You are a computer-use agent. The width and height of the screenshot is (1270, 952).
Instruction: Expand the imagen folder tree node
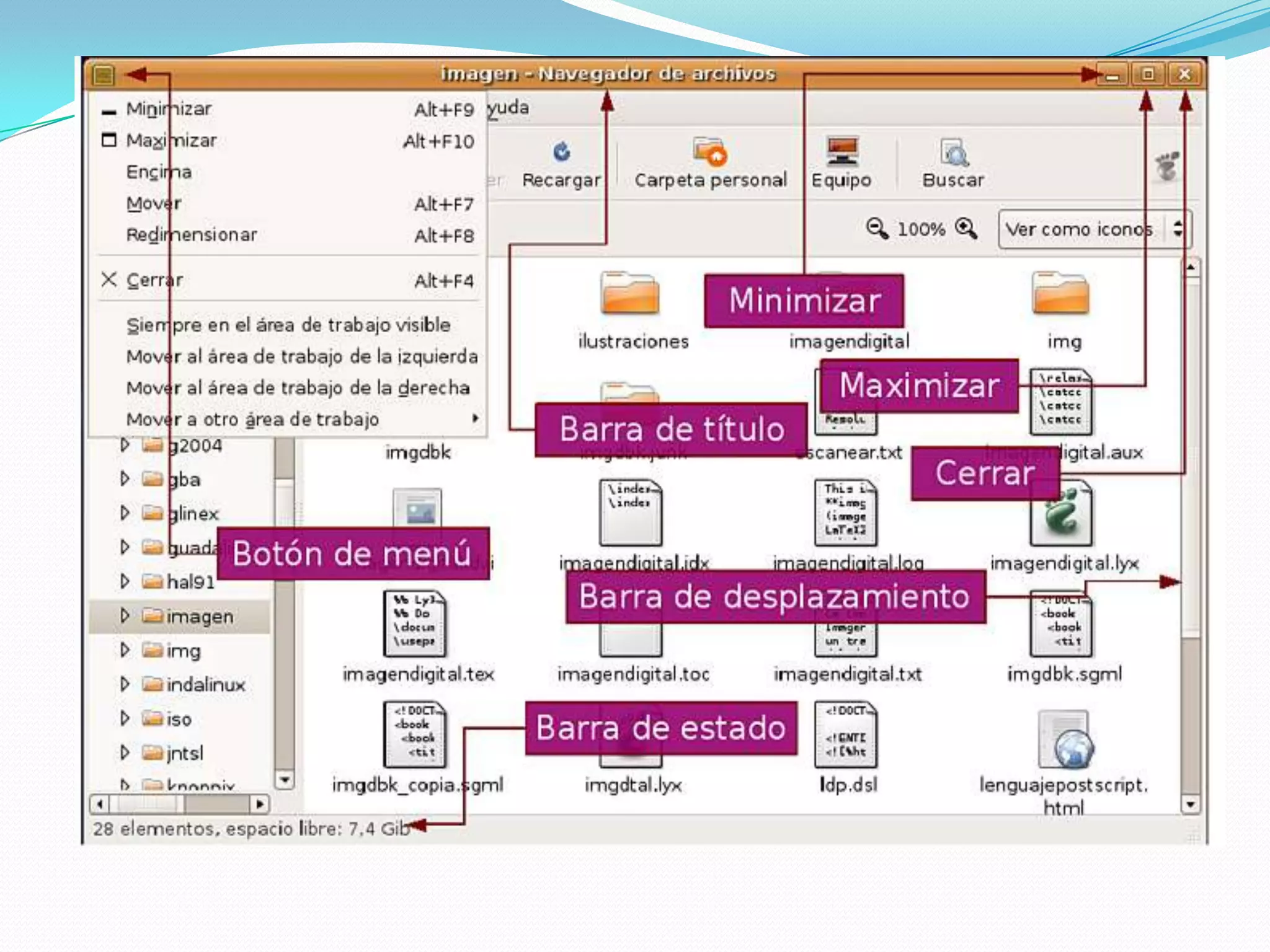click(x=125, y=615)
